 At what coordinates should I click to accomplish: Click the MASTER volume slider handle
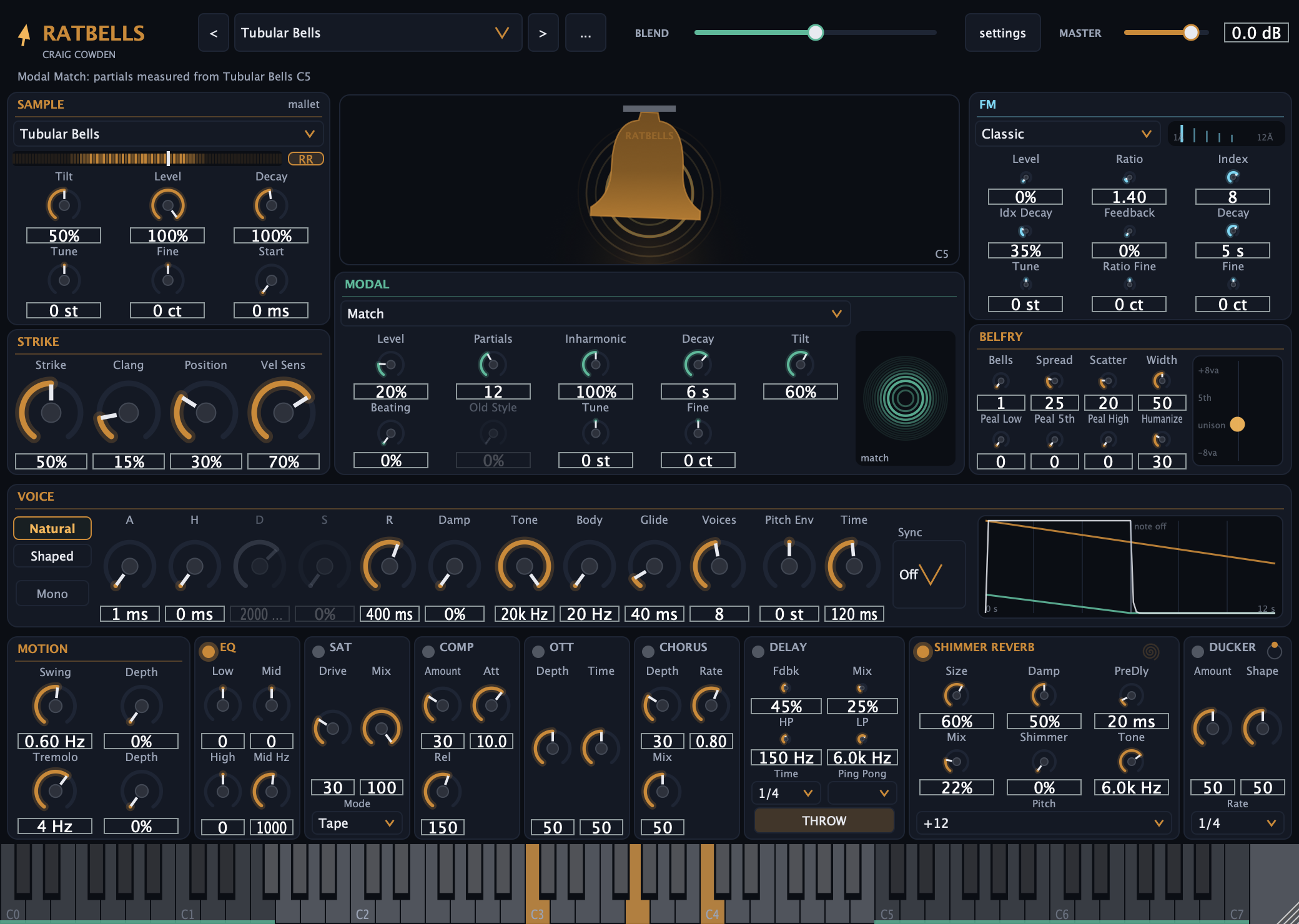point(1191,32)
